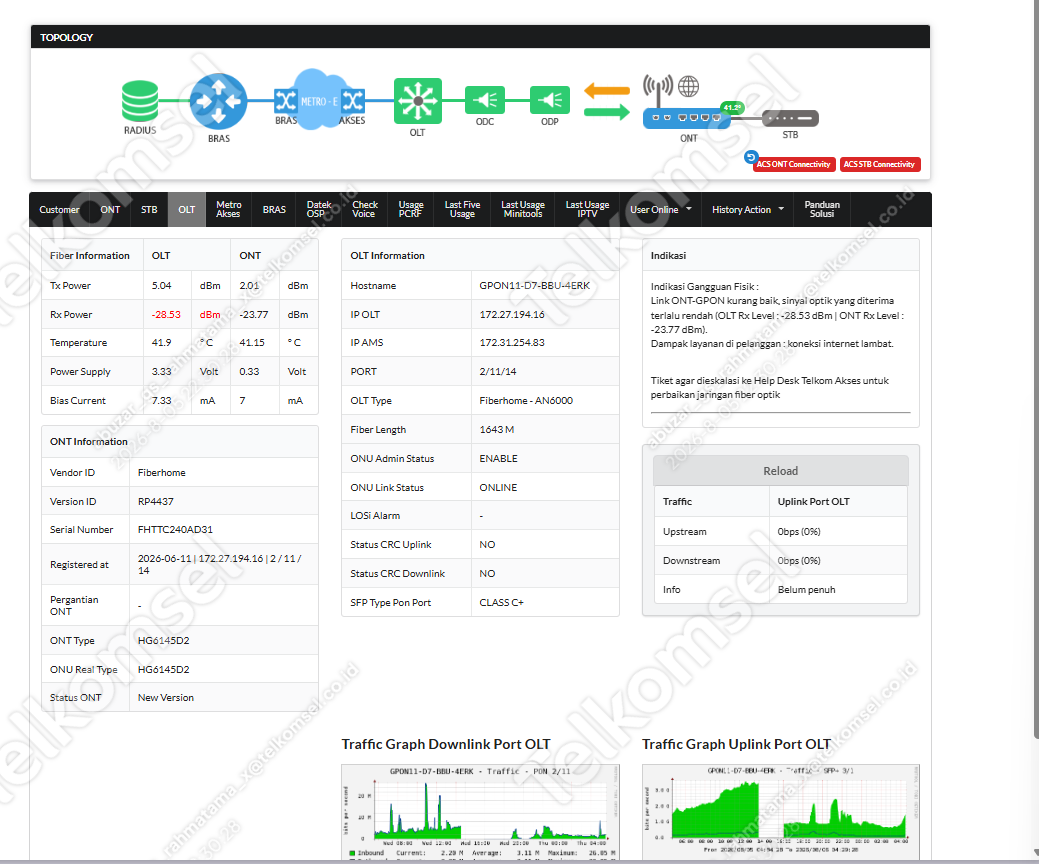The image size is (1039, 864).
Task: Open the Check Voice tab
Action: coord(364,209)
